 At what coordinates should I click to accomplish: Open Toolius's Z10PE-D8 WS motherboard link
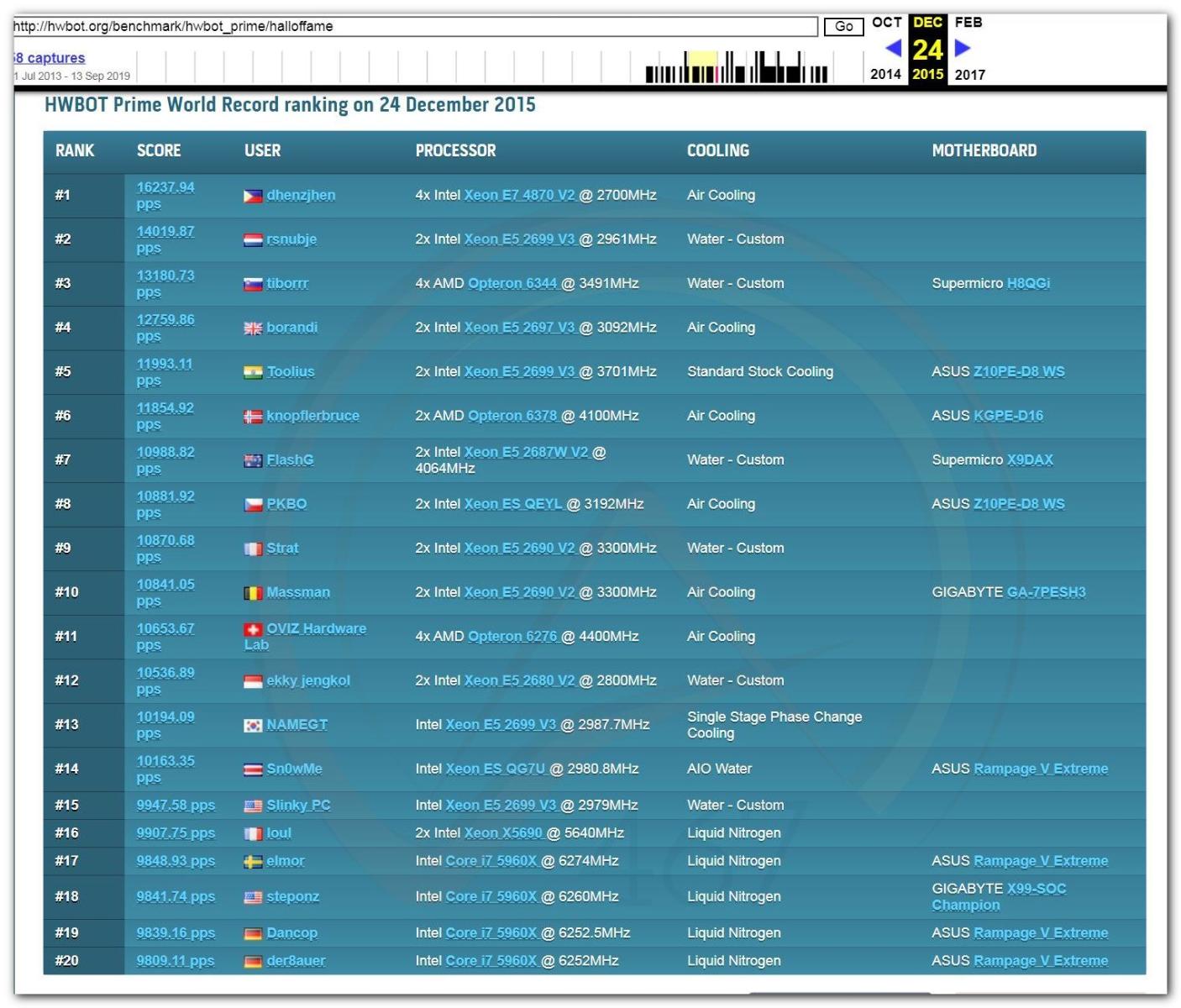click(x=1019, y=372)
